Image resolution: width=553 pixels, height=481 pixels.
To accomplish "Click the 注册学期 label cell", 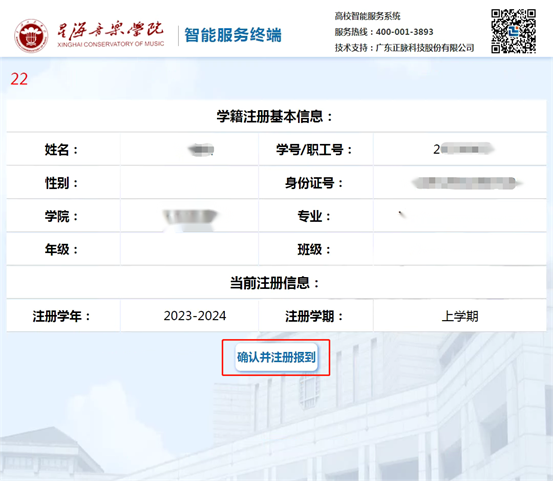I will pos(316,316).
